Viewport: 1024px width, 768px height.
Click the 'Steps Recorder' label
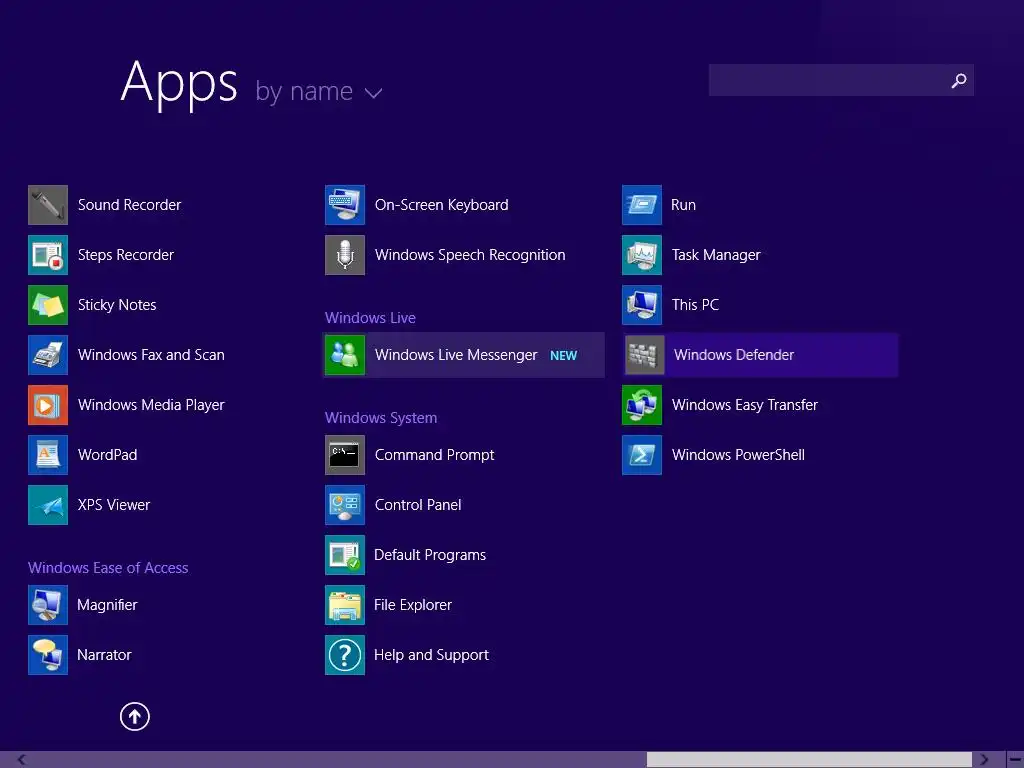(x=125, y=255)
